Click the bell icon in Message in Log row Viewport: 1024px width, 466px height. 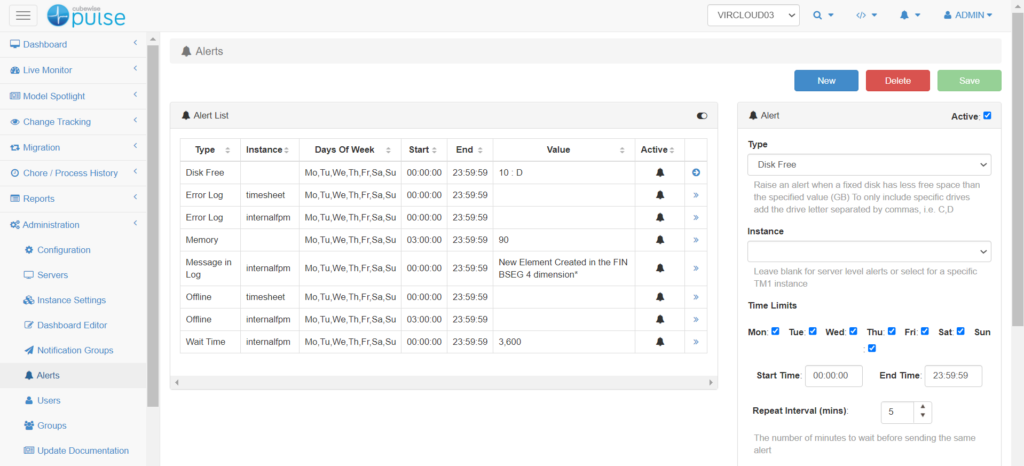point(659,268)
